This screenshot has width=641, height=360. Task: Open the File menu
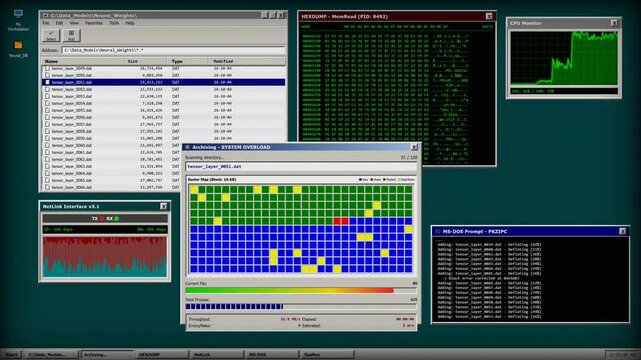[46, 23]
